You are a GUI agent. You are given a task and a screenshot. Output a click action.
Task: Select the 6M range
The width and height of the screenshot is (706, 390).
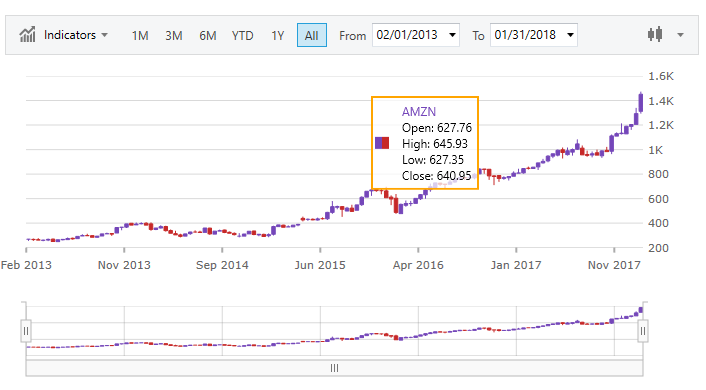click(x=208, y=36)
